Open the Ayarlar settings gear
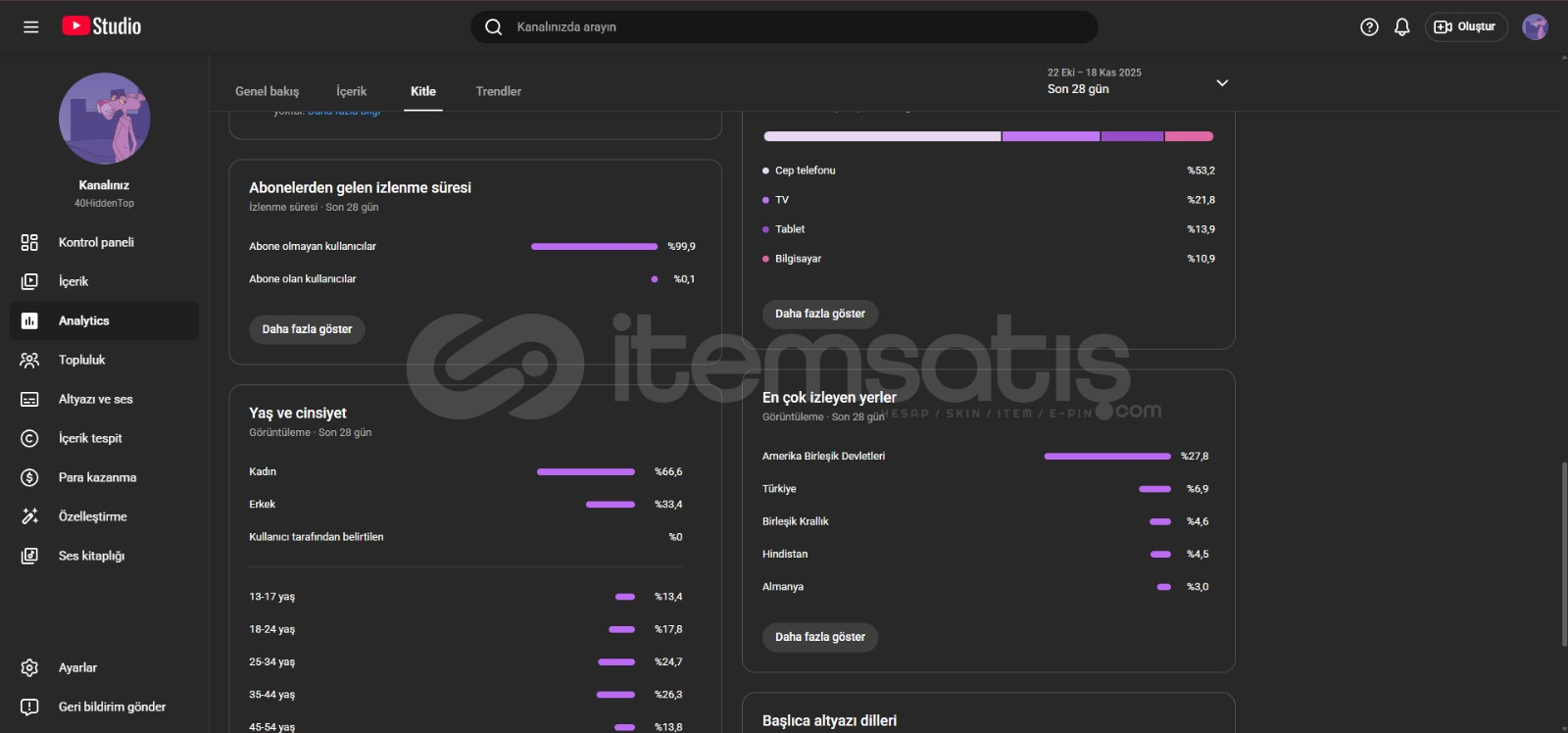Screen dimensions: 1568x733 point(29,667)
